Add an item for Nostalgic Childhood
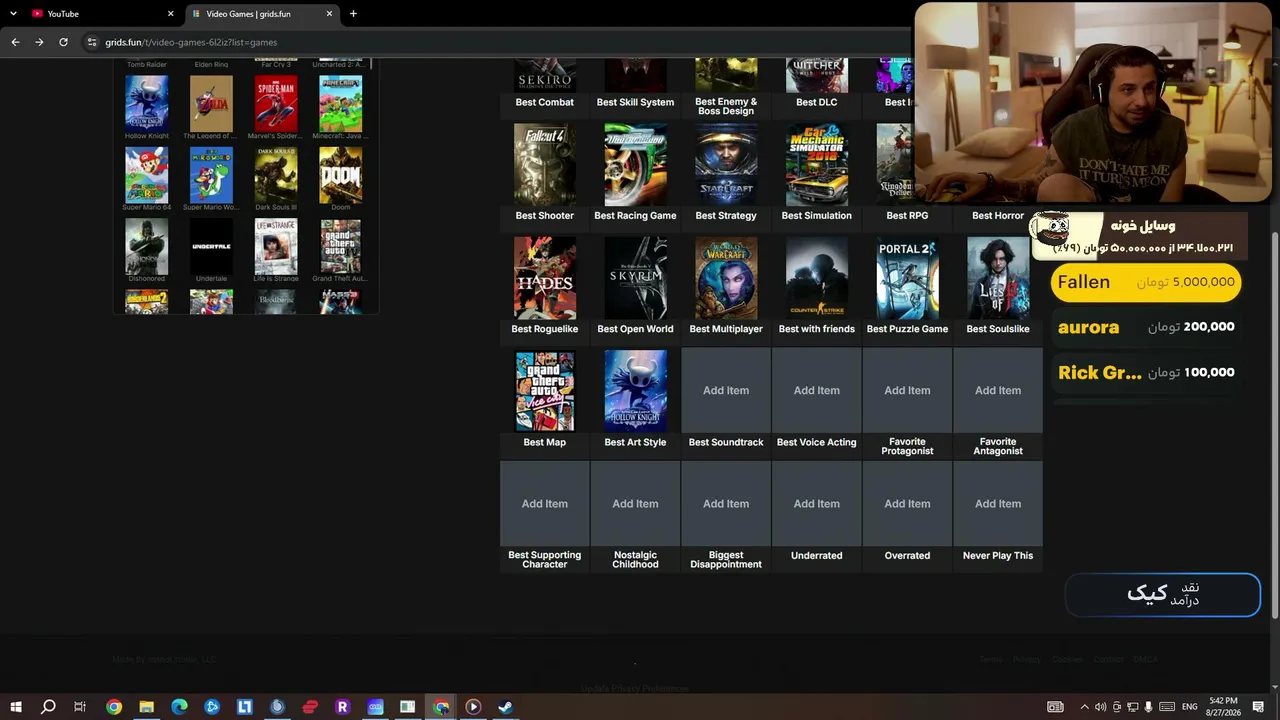Viewport: 1280px width, 720px height. click(635, 504)
